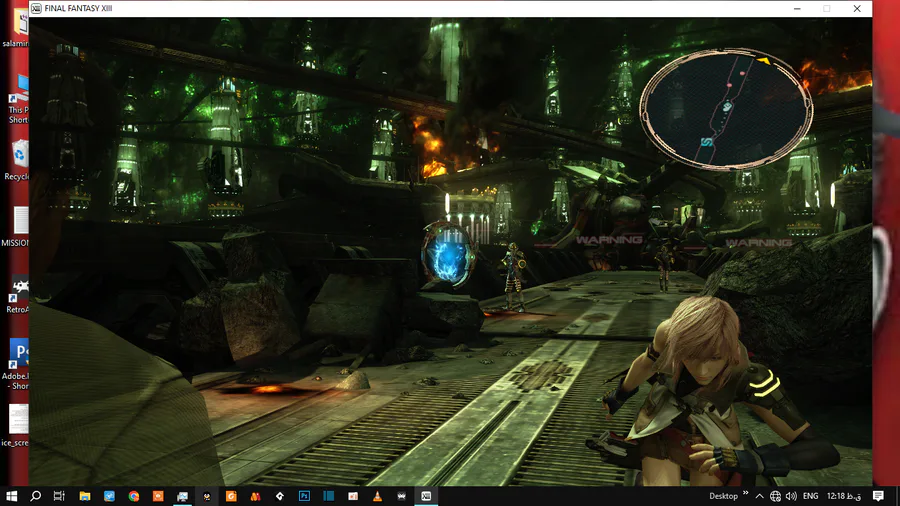The image size is (900, 506).
Task: Select the RetroArch desktop shortcut icon
Action: point(18,295)
